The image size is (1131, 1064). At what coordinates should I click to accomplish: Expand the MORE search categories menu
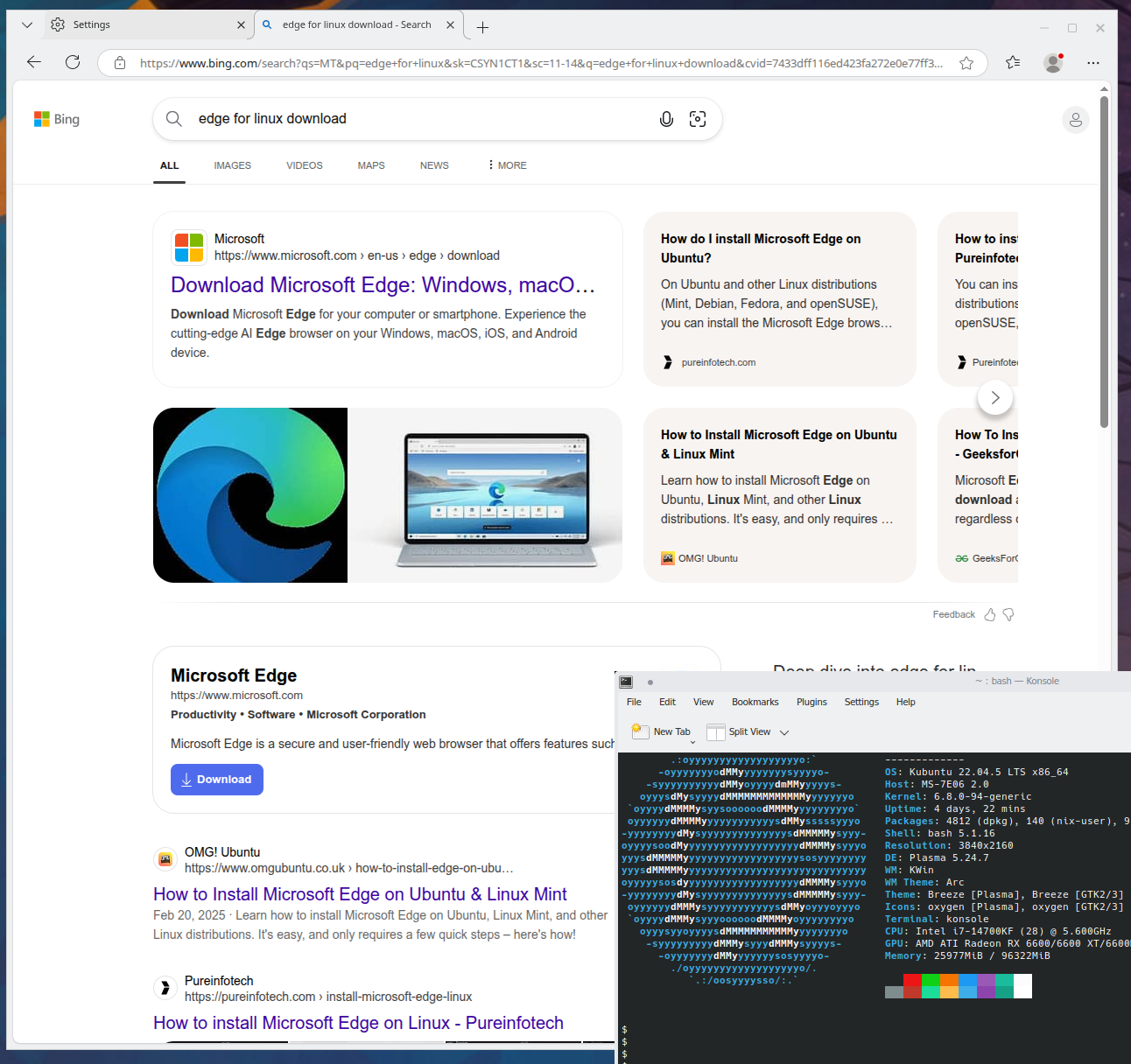click(x=508, y=165)
